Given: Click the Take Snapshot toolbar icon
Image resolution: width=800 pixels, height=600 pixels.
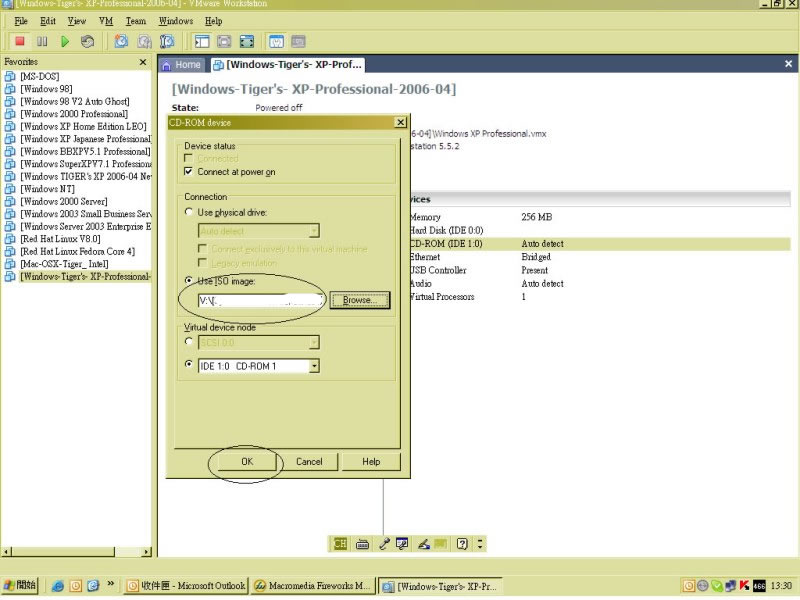Looking at the screenshot, I should (x=121, y=41).
